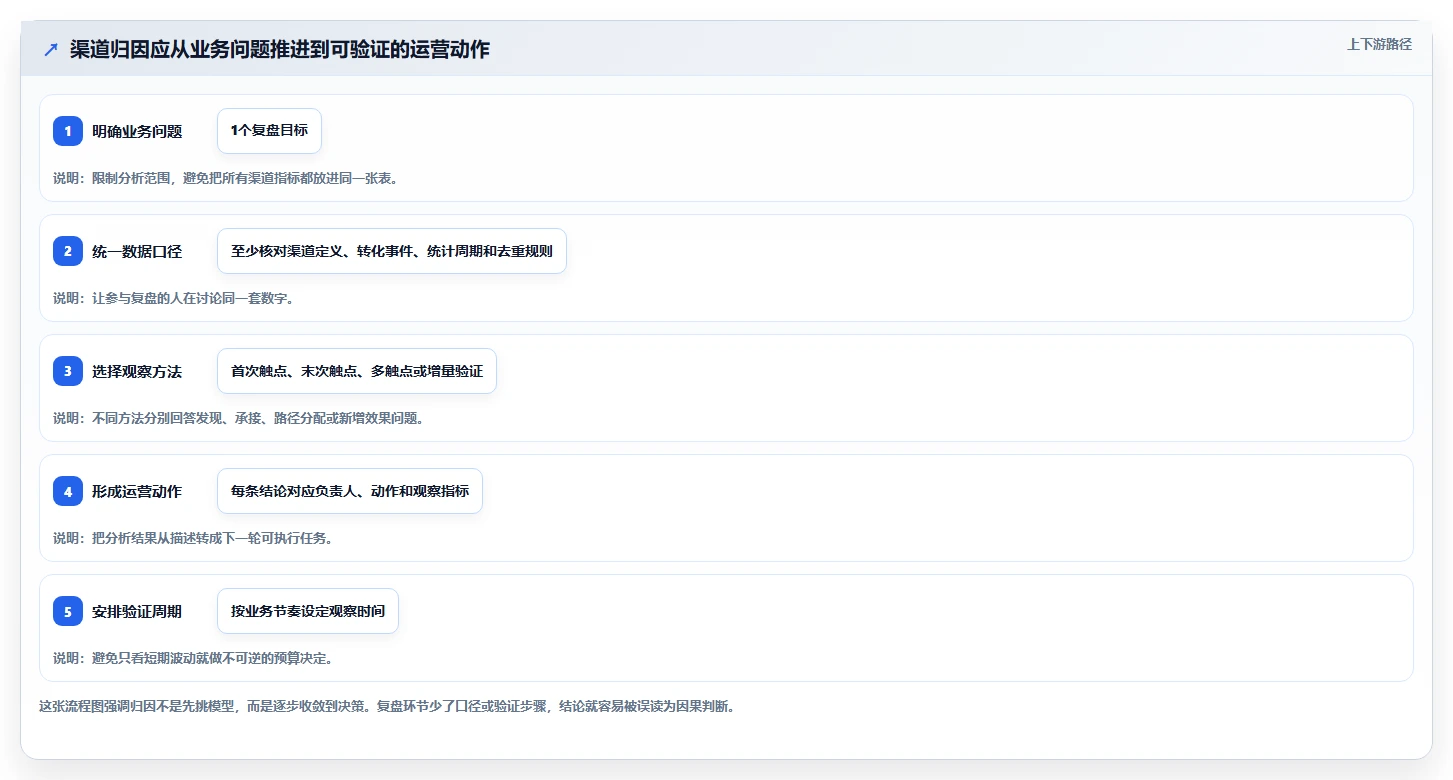Screen dimensions: 1453x780
Task: Select the title 渠道归因应从业务问题推进到可验证的运营动作
Action: 280,50
